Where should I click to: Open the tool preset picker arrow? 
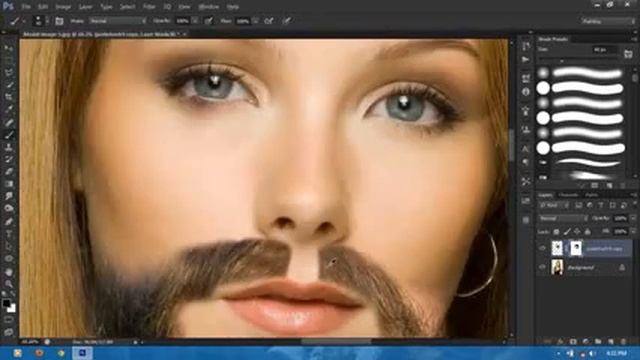(x=24, y=21)
